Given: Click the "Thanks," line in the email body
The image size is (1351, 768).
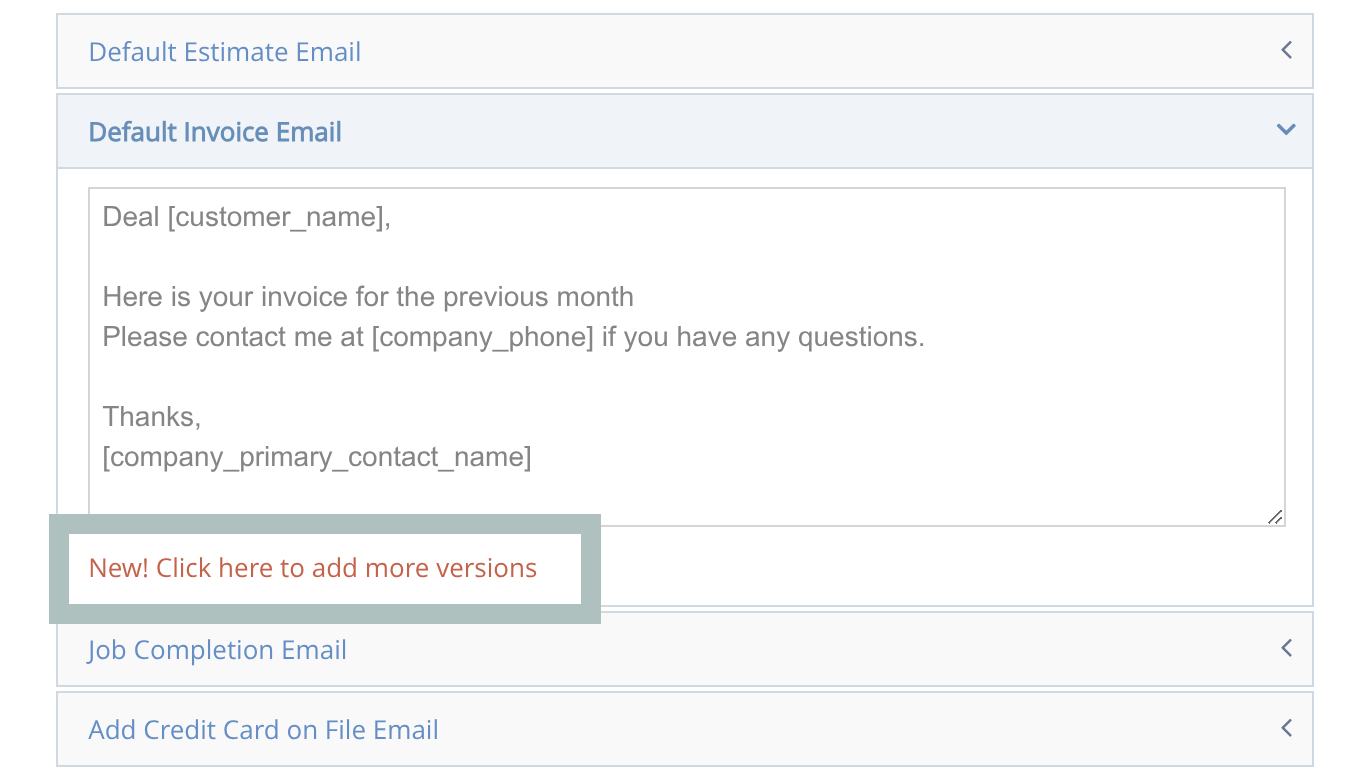Looking at the screenshot, I should click(x=151, y=417).
